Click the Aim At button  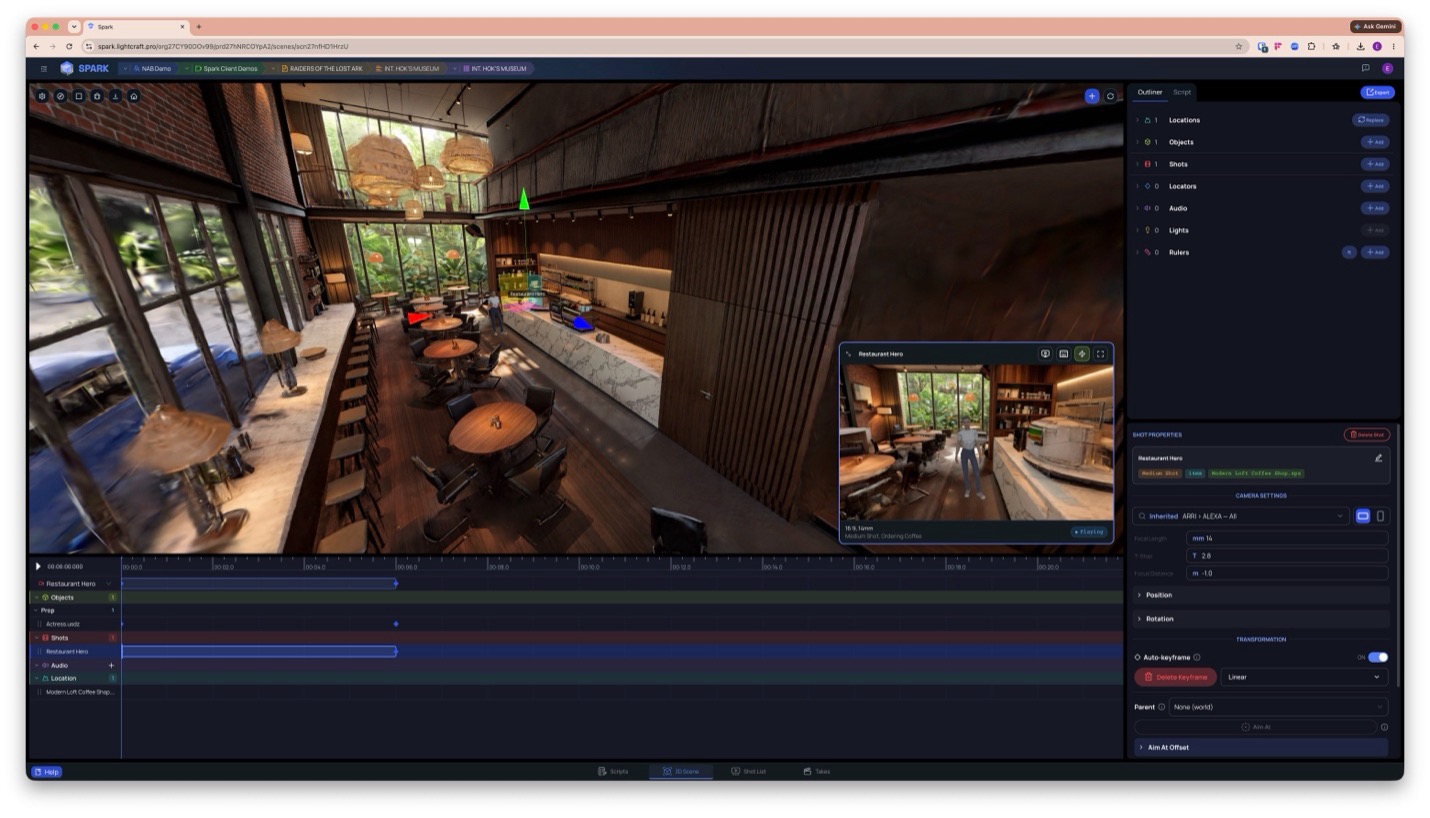coord(1256,727)
